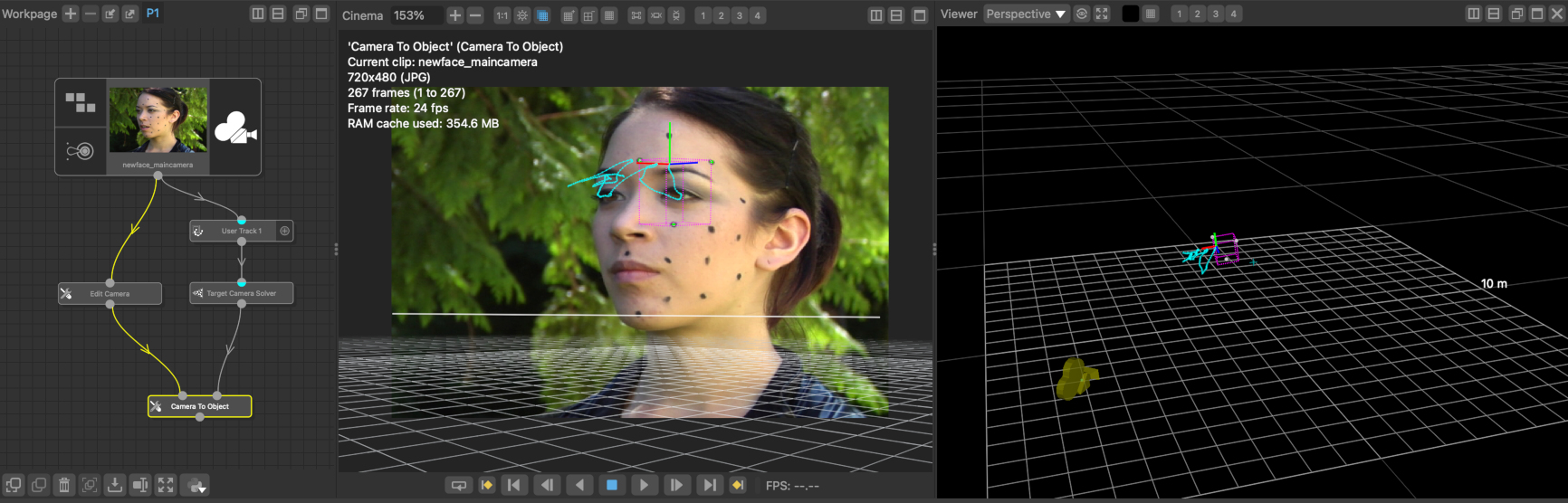The image size is (1568, 503).
Task: Open the cloud dropdown in Workpage toolbar
Action: point(196,486)
